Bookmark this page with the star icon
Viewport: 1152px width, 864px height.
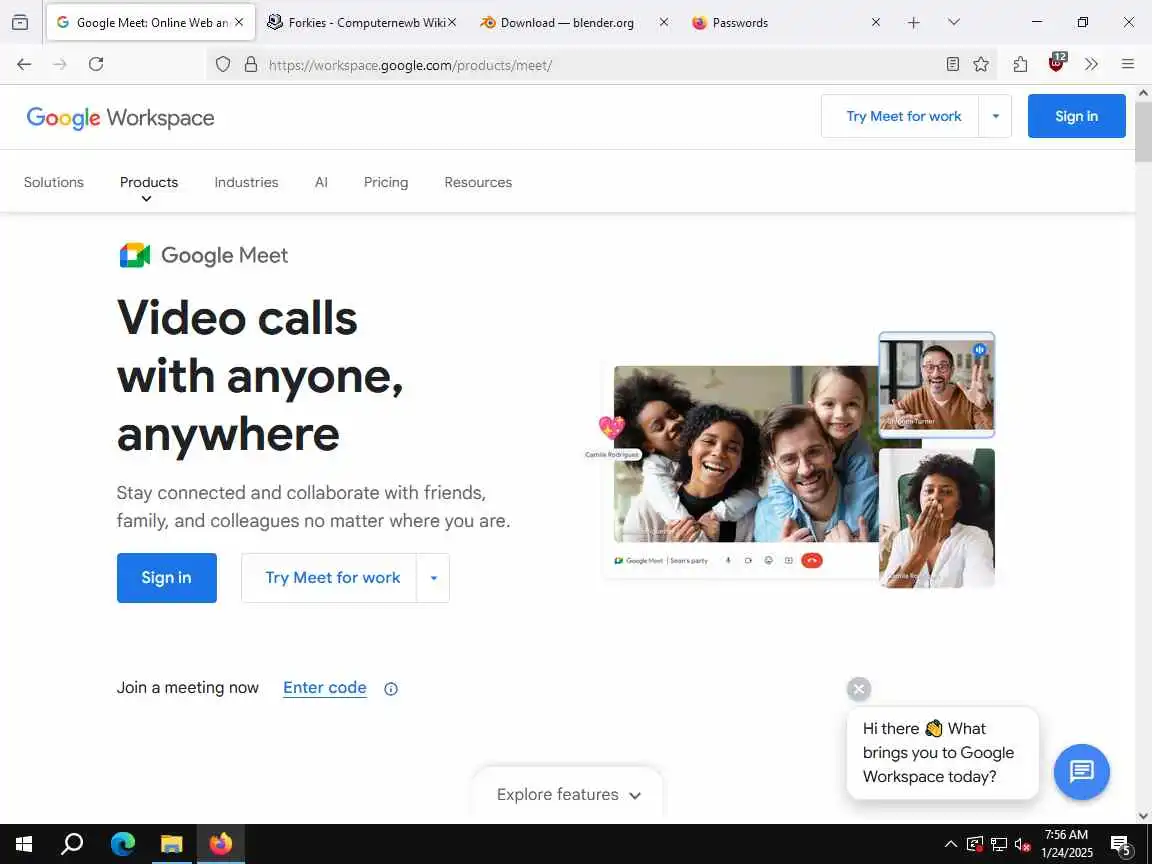click(x=981, y=65)
